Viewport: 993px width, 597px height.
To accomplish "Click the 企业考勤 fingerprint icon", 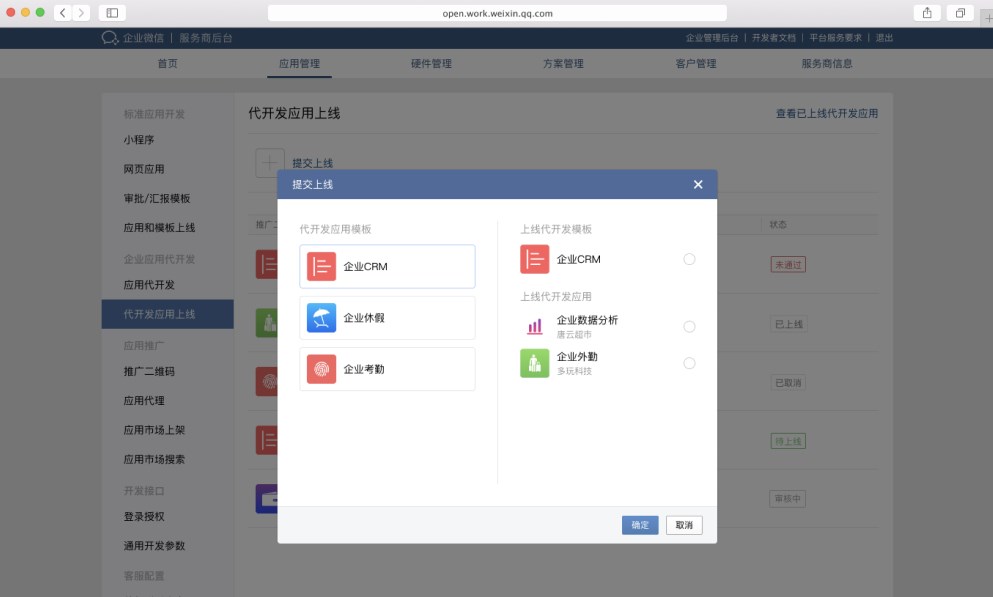I will pyautogui.click(x=322, y=369).
